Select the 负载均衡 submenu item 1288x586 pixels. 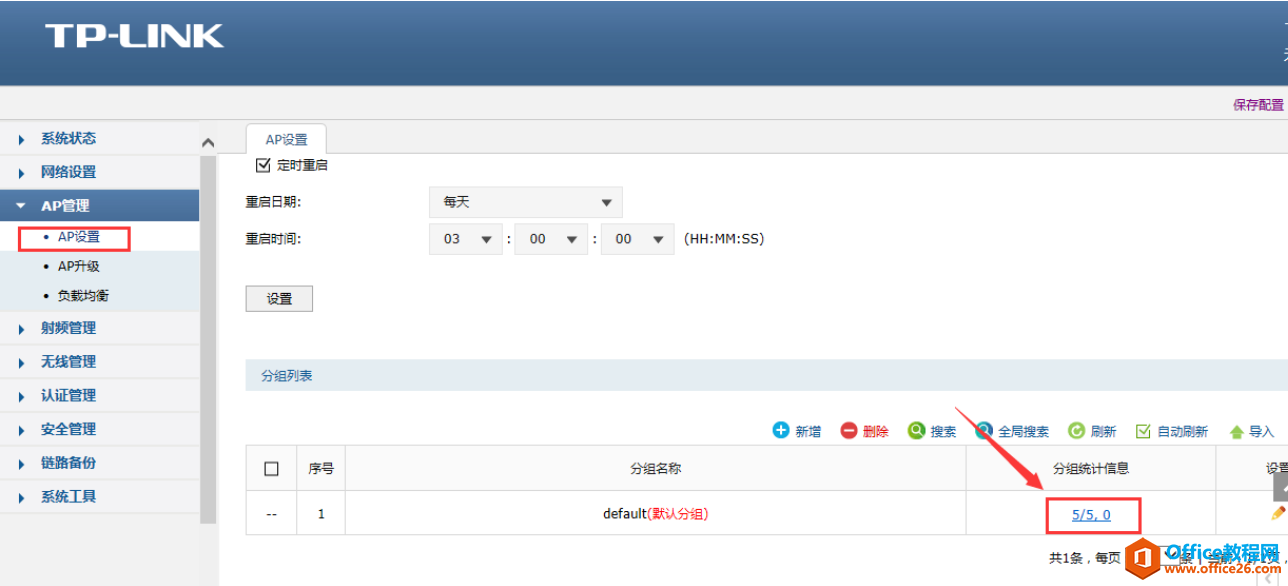tap(83, 296)
